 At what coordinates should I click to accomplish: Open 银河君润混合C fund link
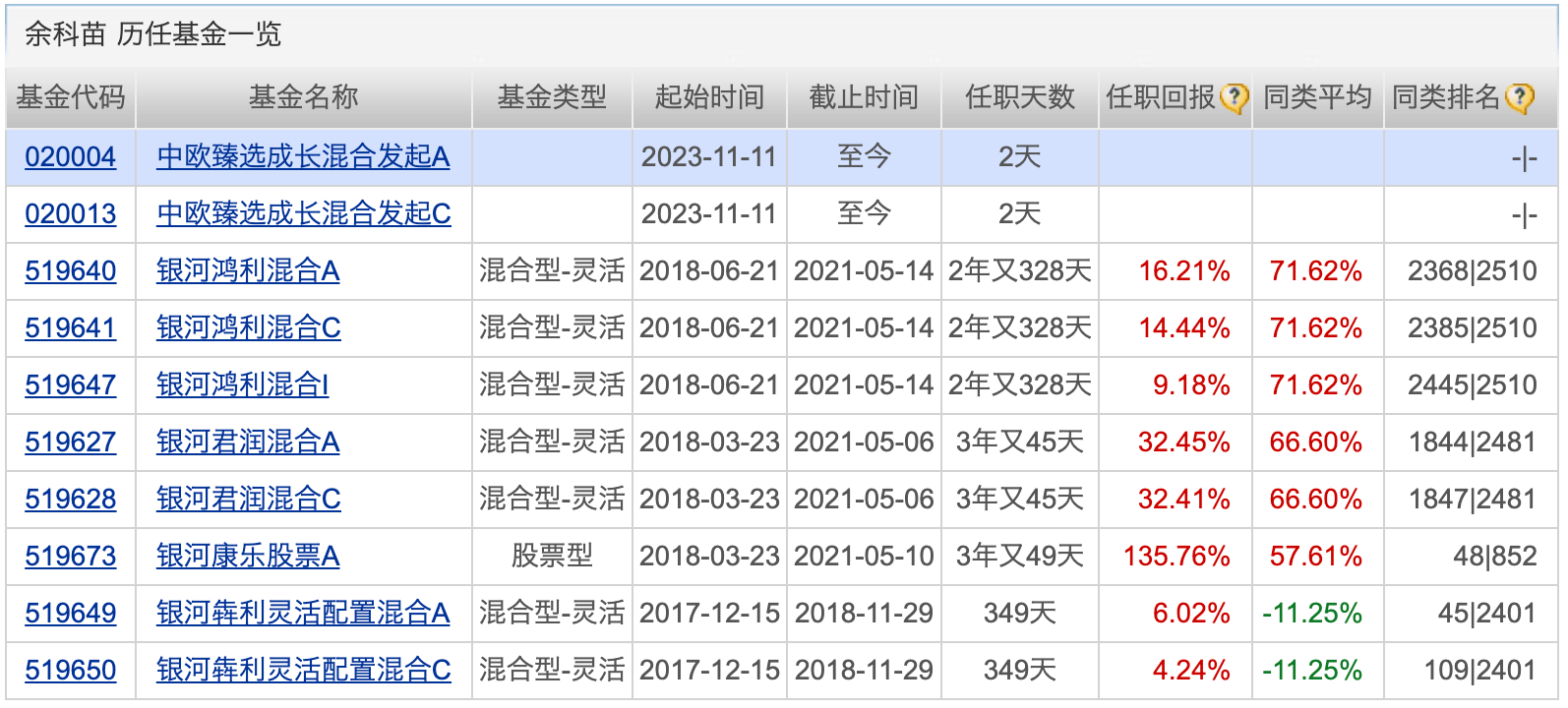(248, 500)
